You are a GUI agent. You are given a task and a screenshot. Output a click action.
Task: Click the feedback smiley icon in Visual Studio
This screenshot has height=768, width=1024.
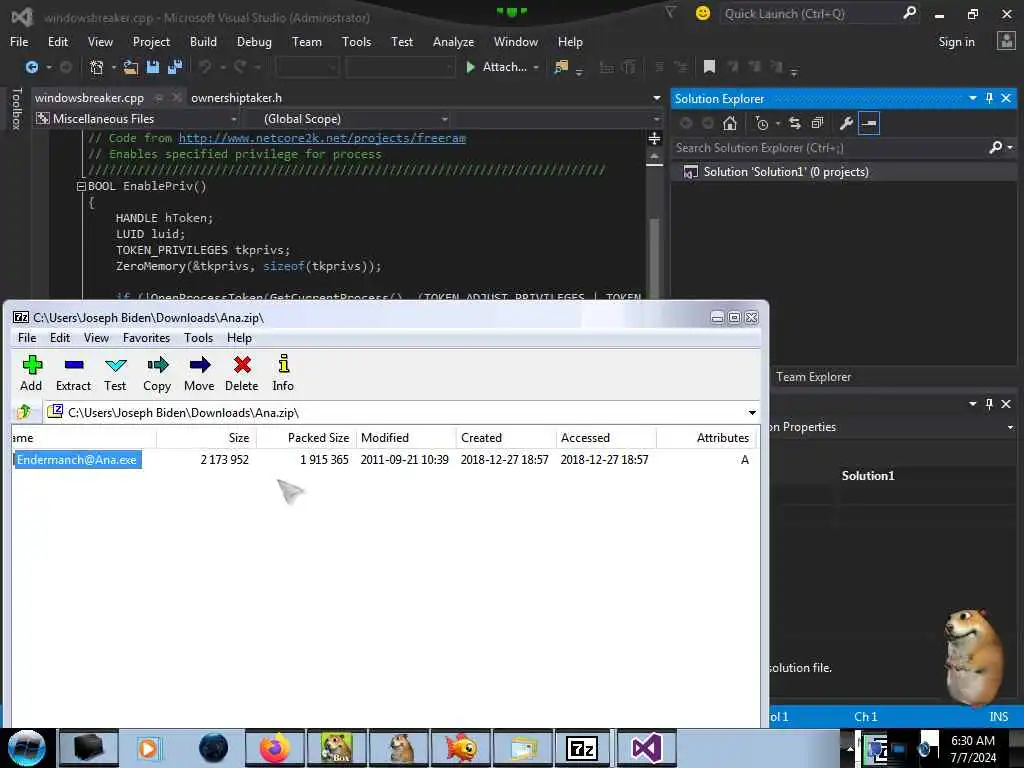pyautogui.click(x=703, y=13)
